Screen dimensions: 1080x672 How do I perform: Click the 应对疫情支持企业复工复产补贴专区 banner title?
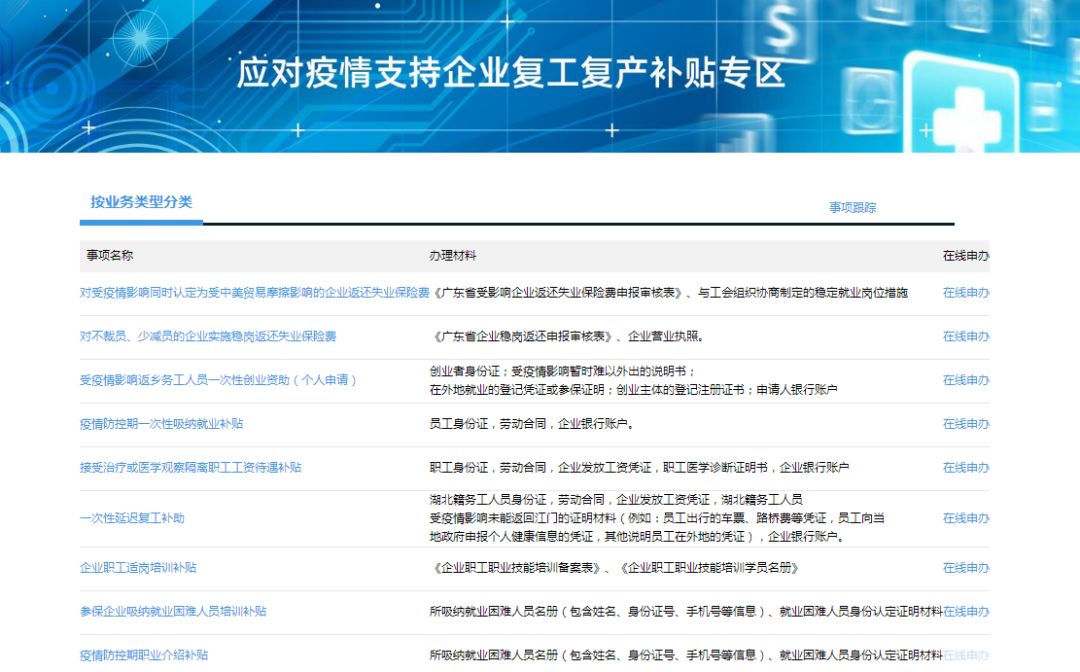(x=511, y=74)
